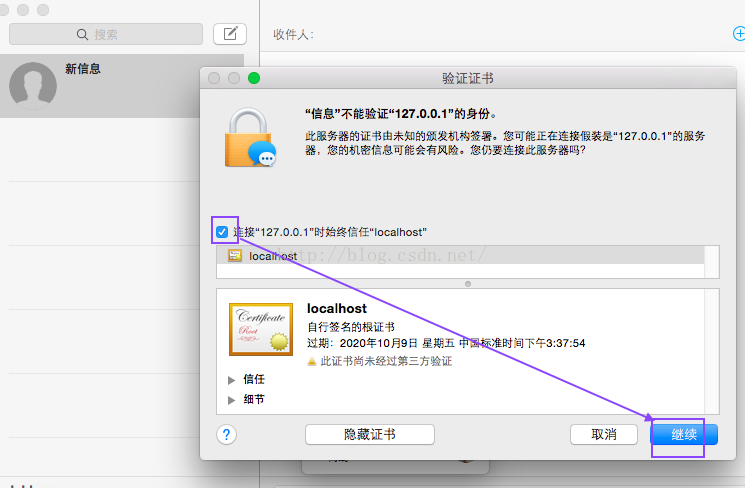Viewport: 745px width, 488px height.
Task: Click the 取消 button
Action: (x=603, y=434)
